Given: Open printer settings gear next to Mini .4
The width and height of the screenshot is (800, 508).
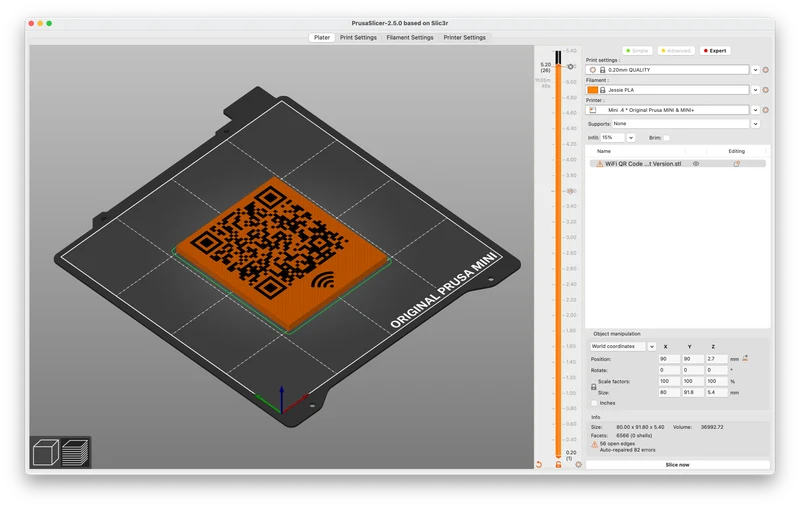Looking at the screenshot, I should (765, 110).
